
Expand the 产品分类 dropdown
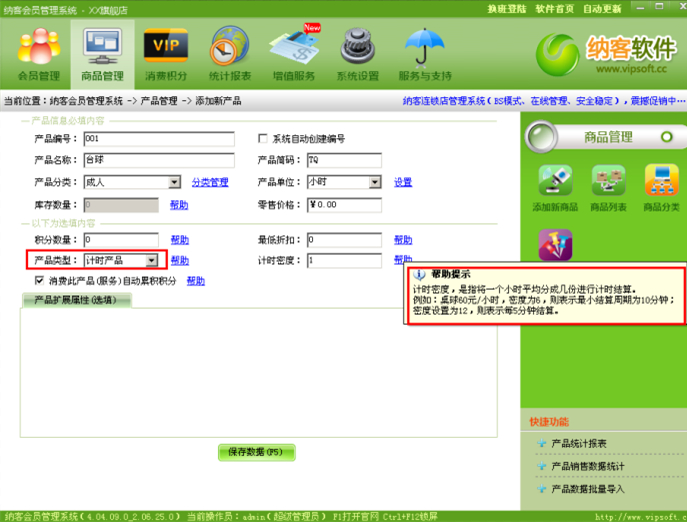point(174,183)
